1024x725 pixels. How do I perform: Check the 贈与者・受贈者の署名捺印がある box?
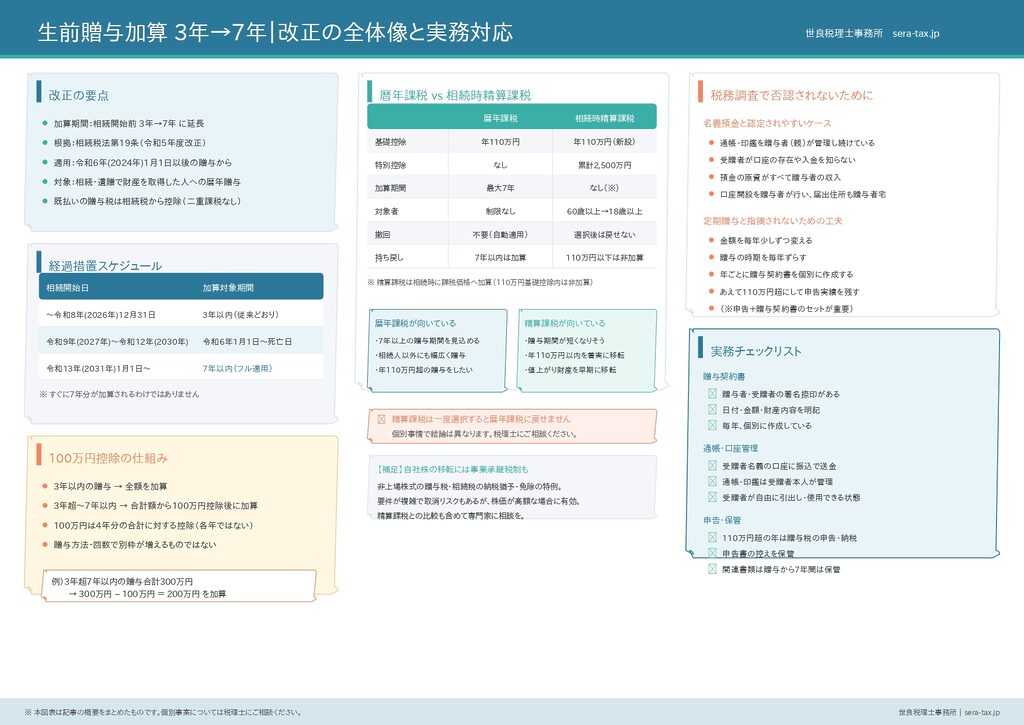(713, 394)
